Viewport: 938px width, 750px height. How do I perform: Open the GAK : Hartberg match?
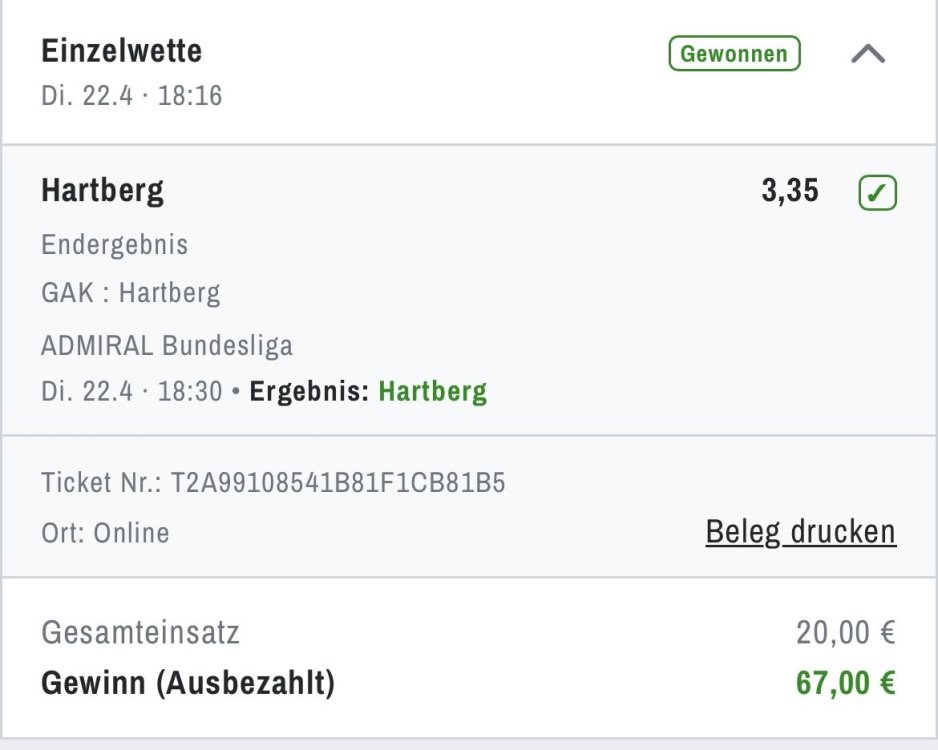pyautogui.click(x=130, y=293)
